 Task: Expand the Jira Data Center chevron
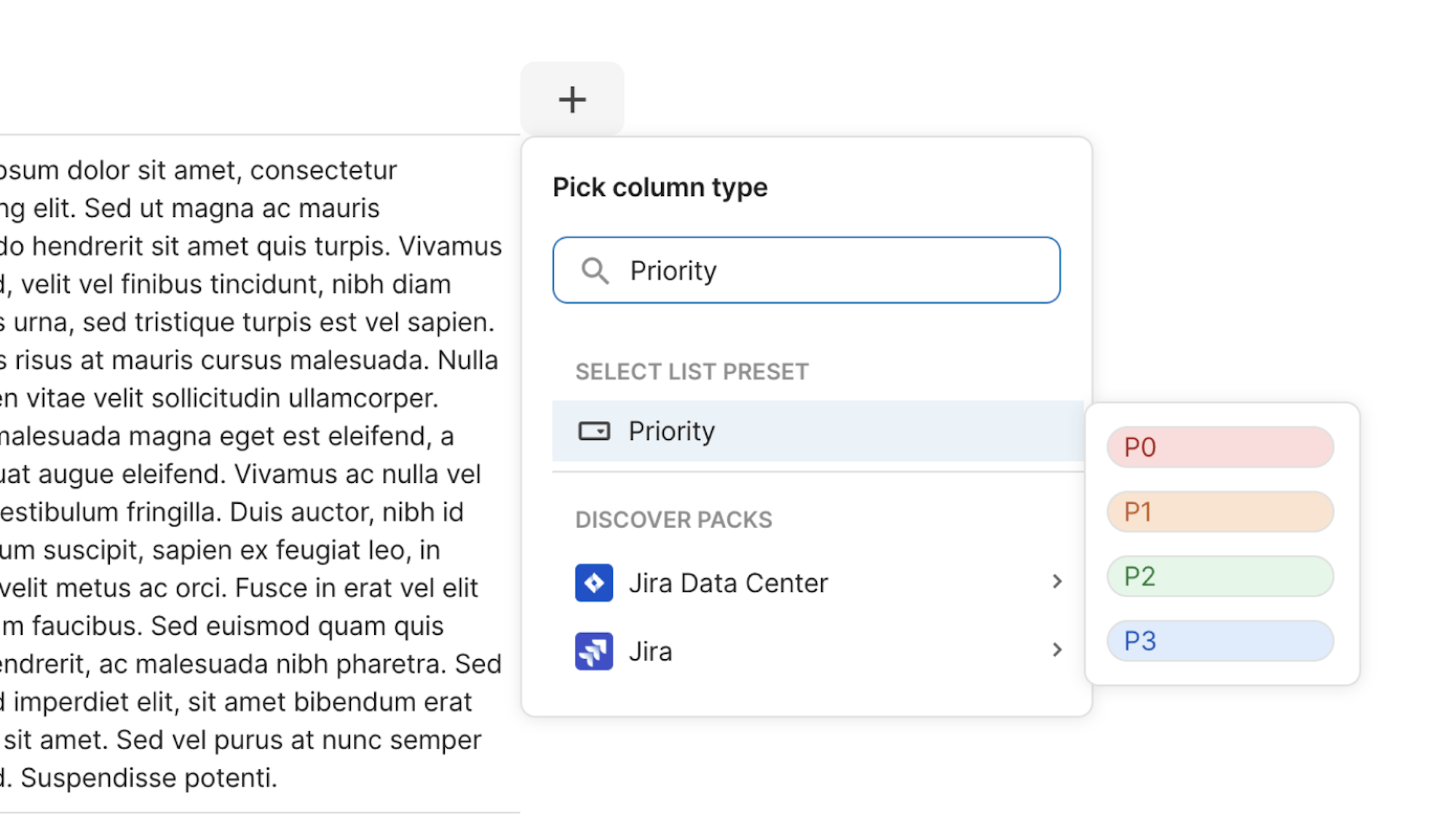(x=1057, y=581)
